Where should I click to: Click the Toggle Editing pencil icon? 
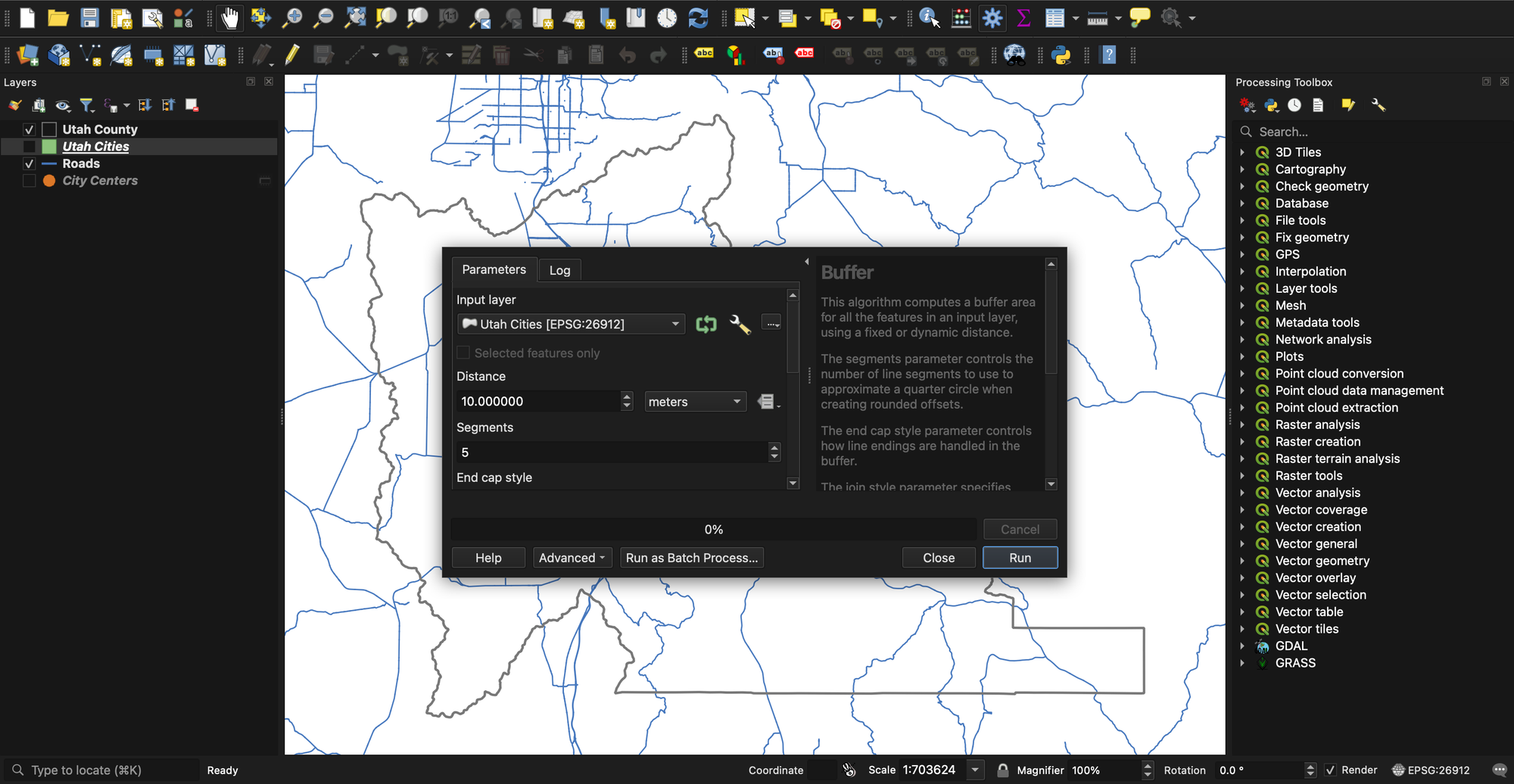tap(291, 54)
